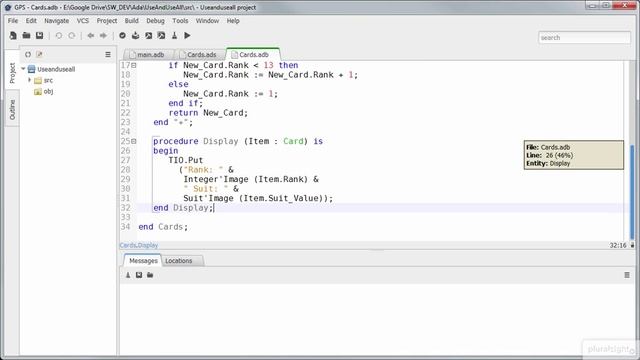Click line number 34 in gutter
This screenshot has height=360, width=640.
pyautogui.click(x=125, y=227)
